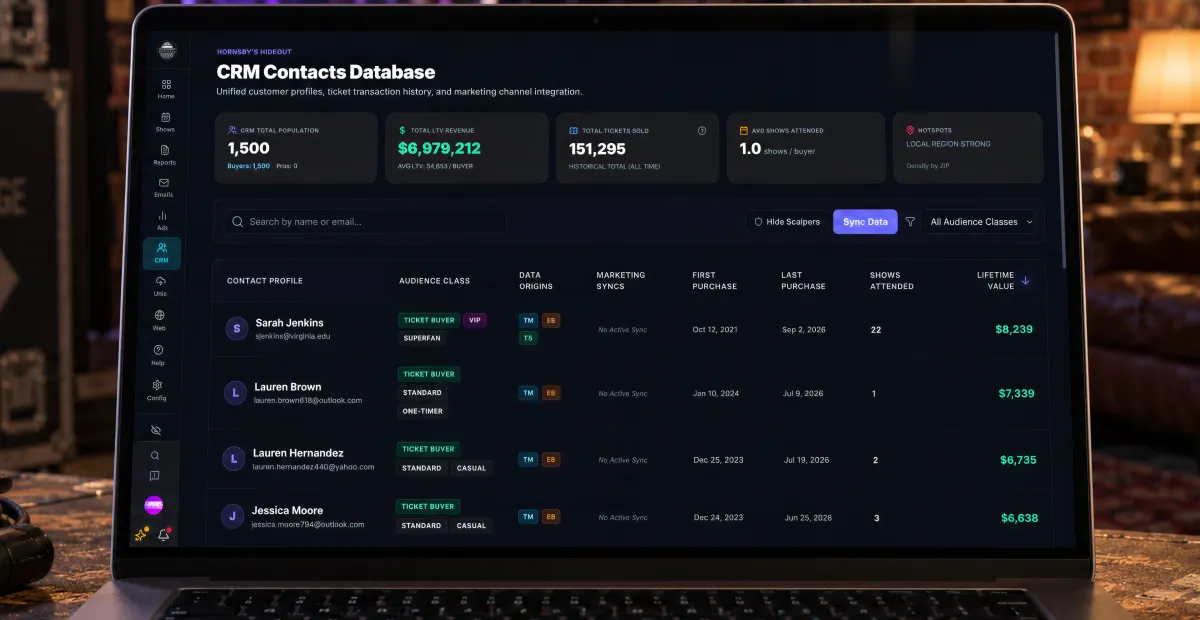The height and width of the screenshot is (620, 1200).
Task: Open the Ads section in sidebar
Action: click(162, 220)
